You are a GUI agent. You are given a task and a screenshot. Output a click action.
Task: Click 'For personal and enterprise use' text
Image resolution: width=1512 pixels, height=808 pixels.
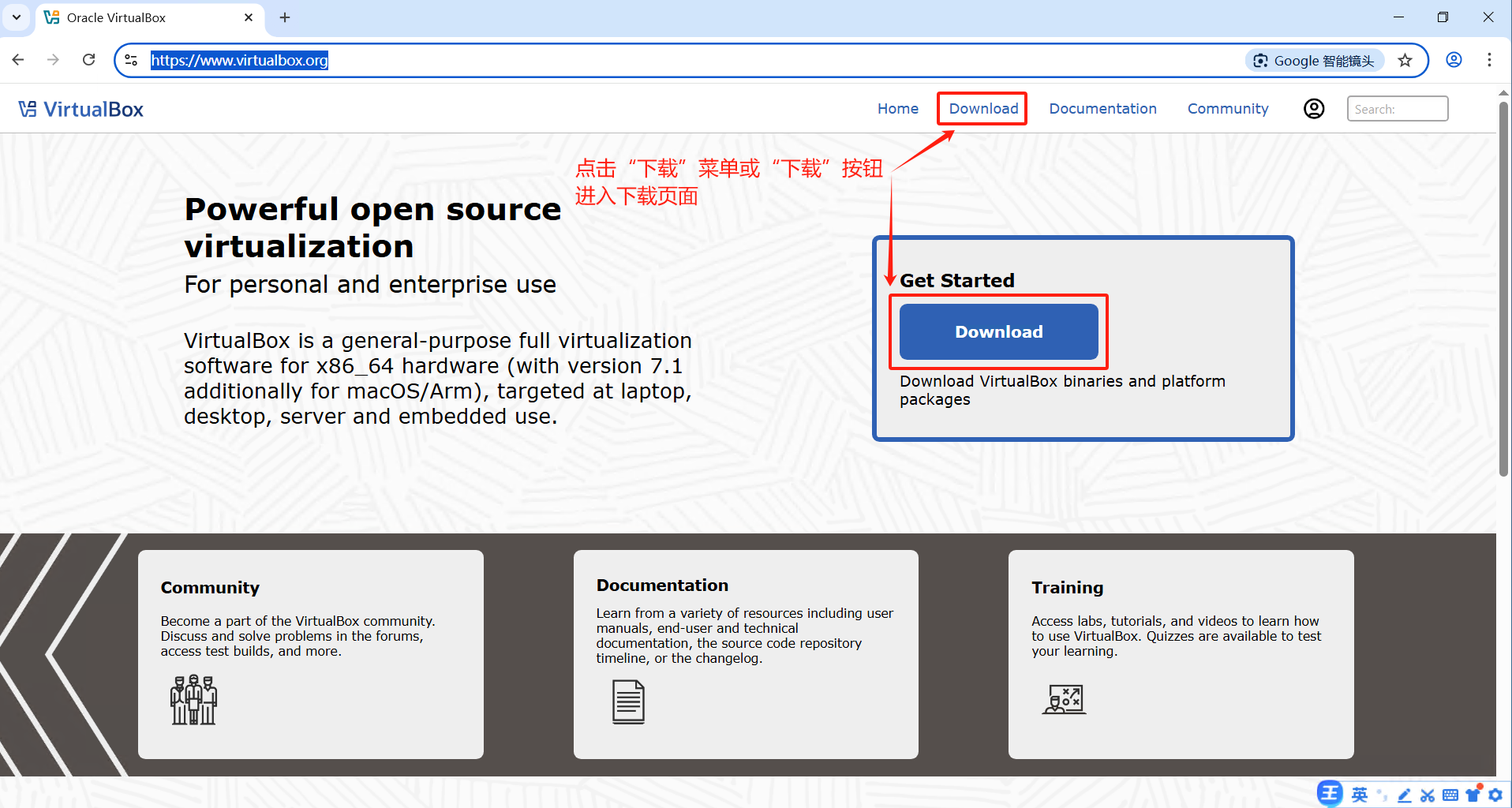(370, 285)
